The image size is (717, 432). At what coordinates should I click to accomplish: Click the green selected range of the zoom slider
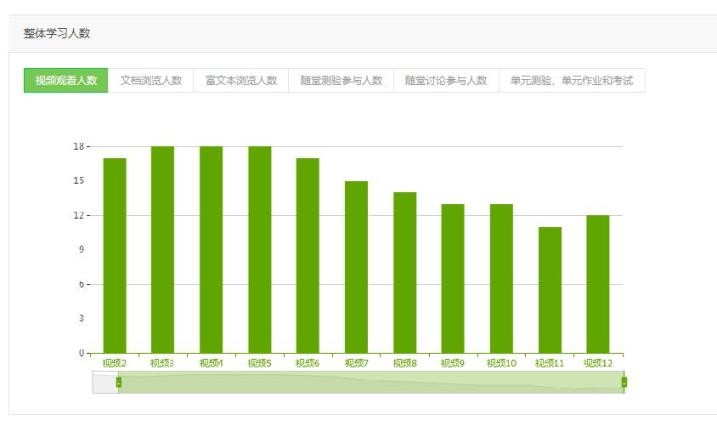click(370, 382)
